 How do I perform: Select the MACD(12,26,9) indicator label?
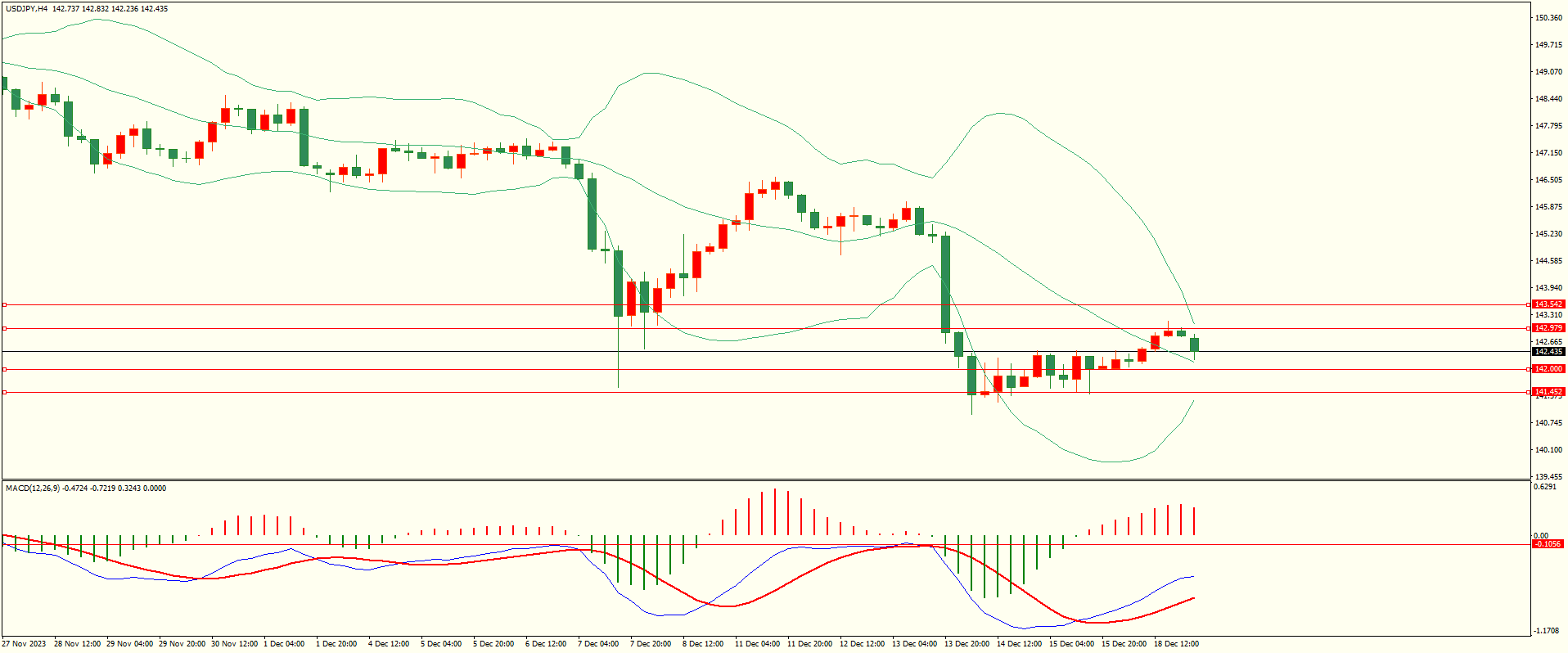tap(33, 489)
